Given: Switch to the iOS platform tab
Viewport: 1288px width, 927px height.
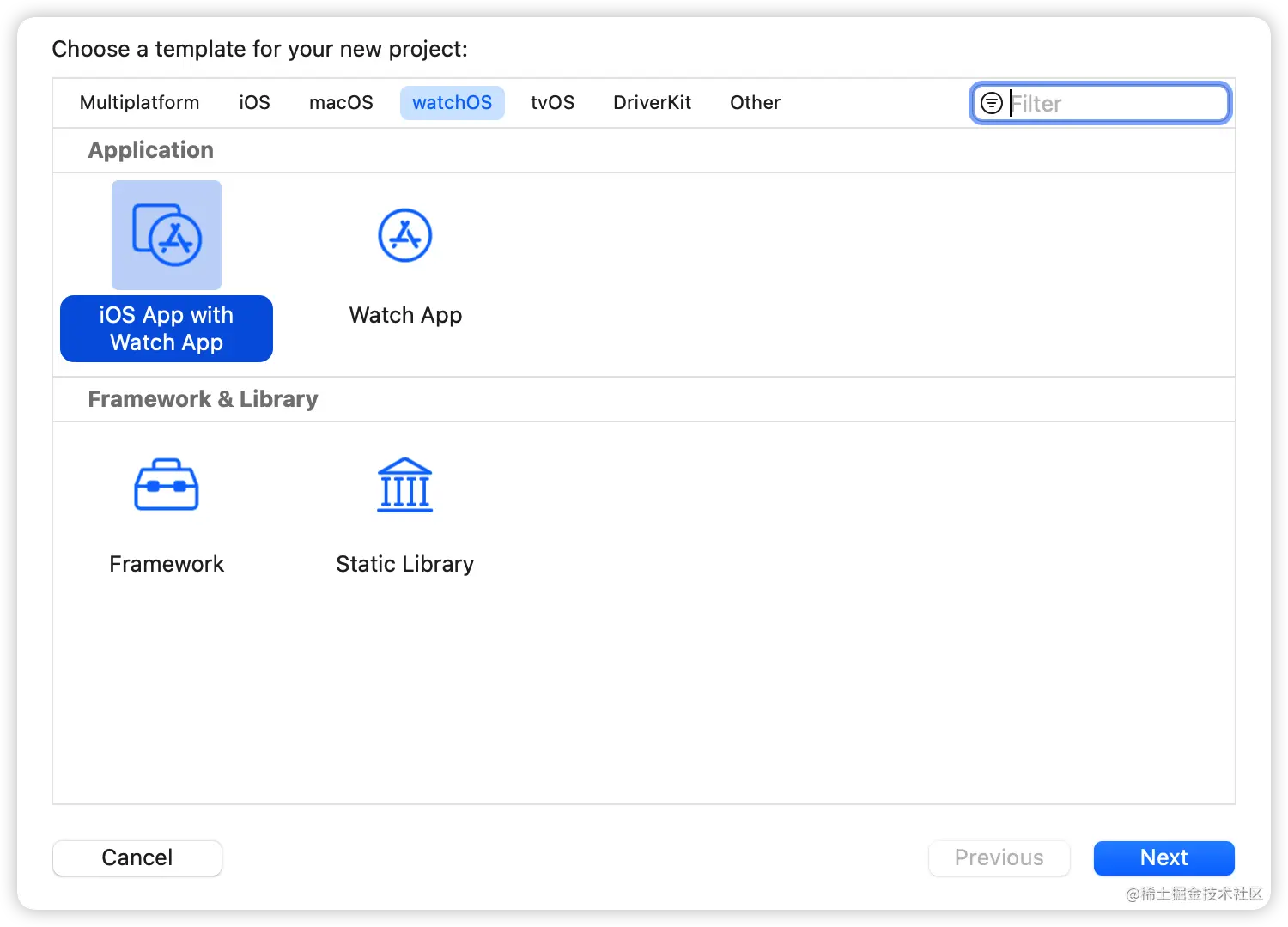Looking at the screenshot, I should pos(254,102).
